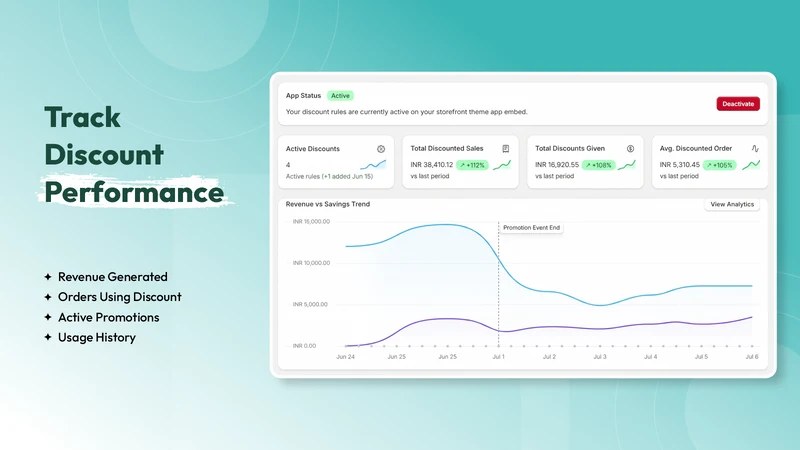Click the 'INR 0.00' axis label
Screen dimensions: 800x450
coord(304,346)
